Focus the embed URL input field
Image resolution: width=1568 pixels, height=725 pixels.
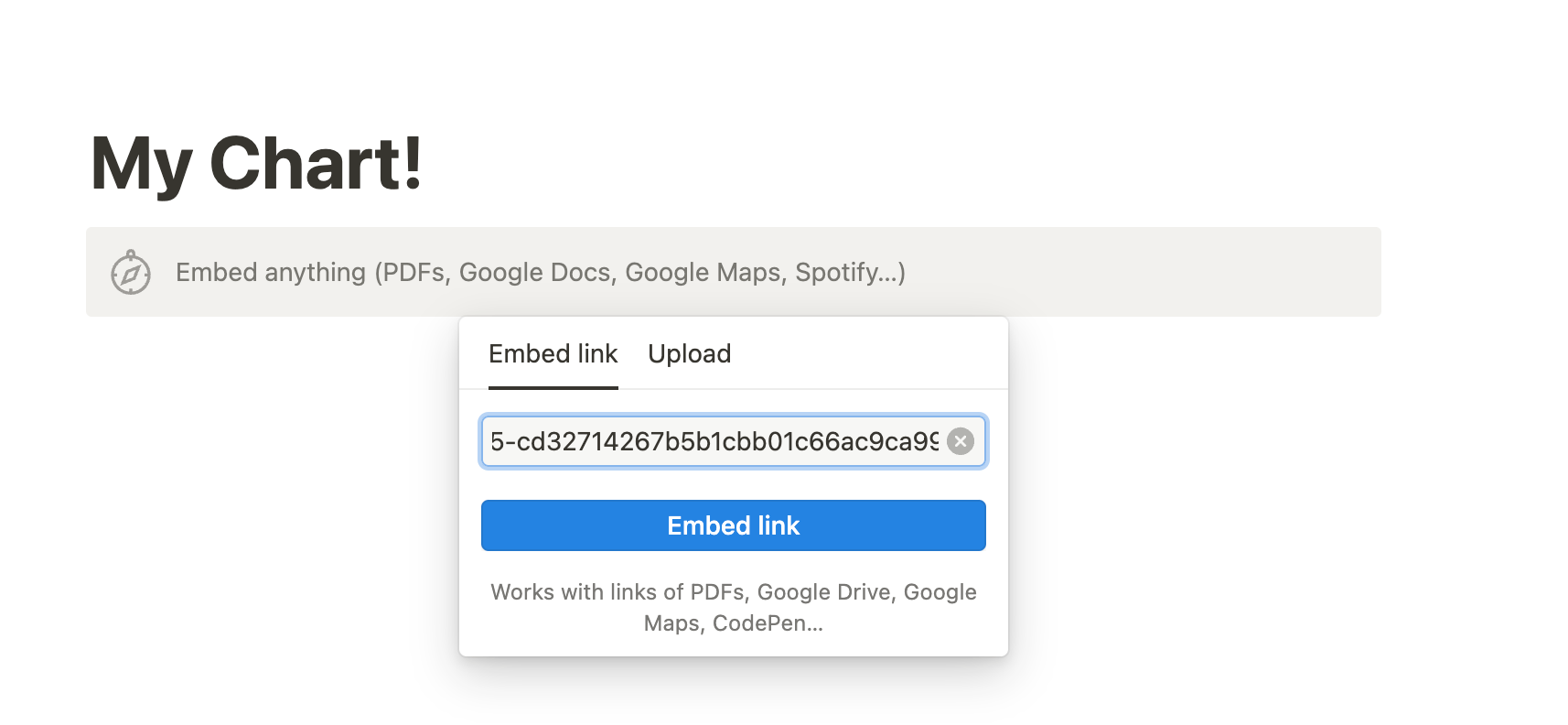point(734,441)
